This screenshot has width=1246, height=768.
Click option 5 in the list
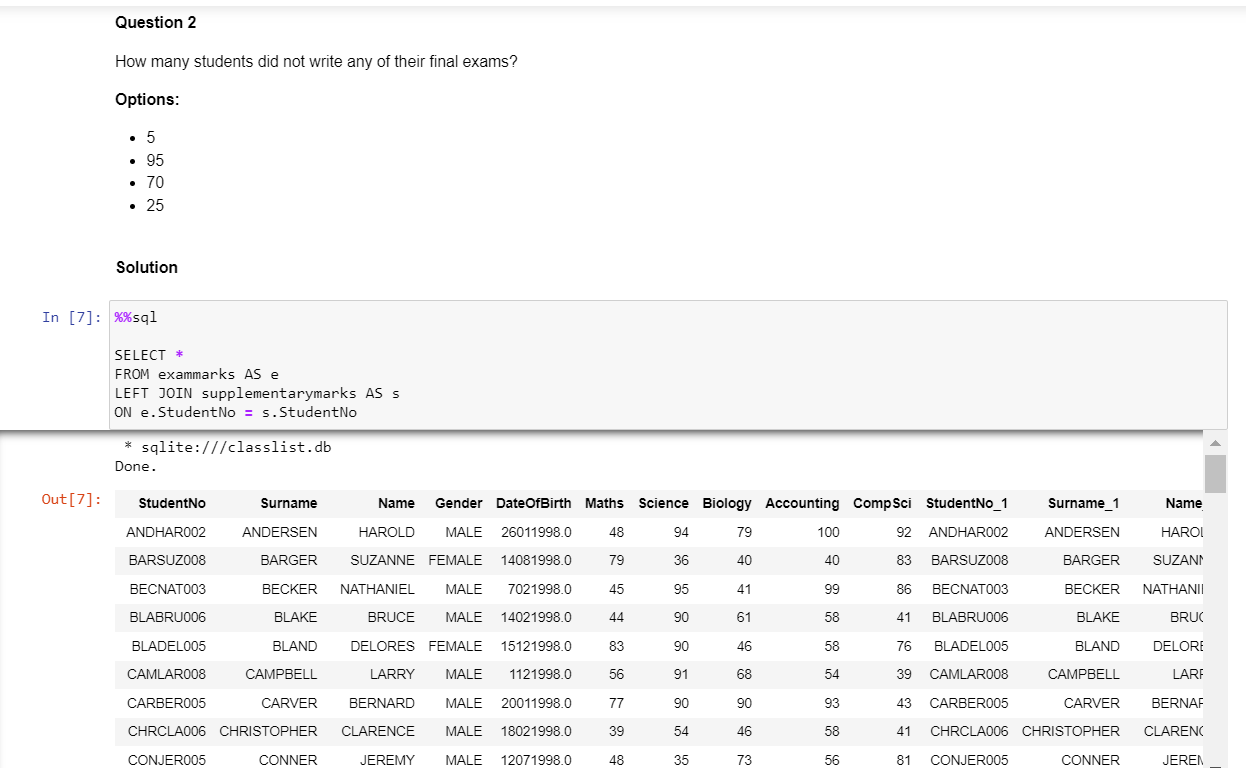(151, 138)
